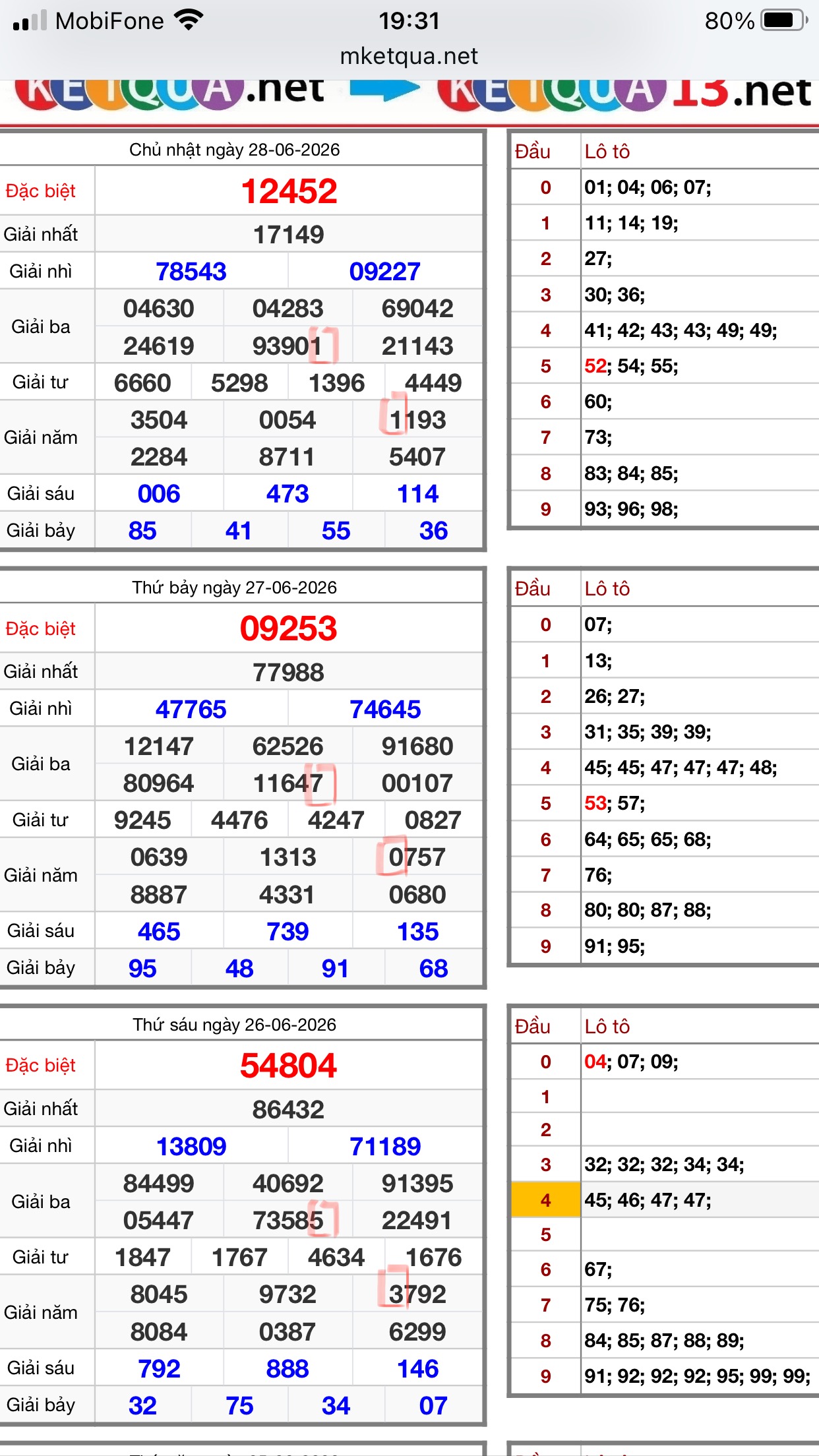Tap the battery icon in status bar

coord(785,20)
